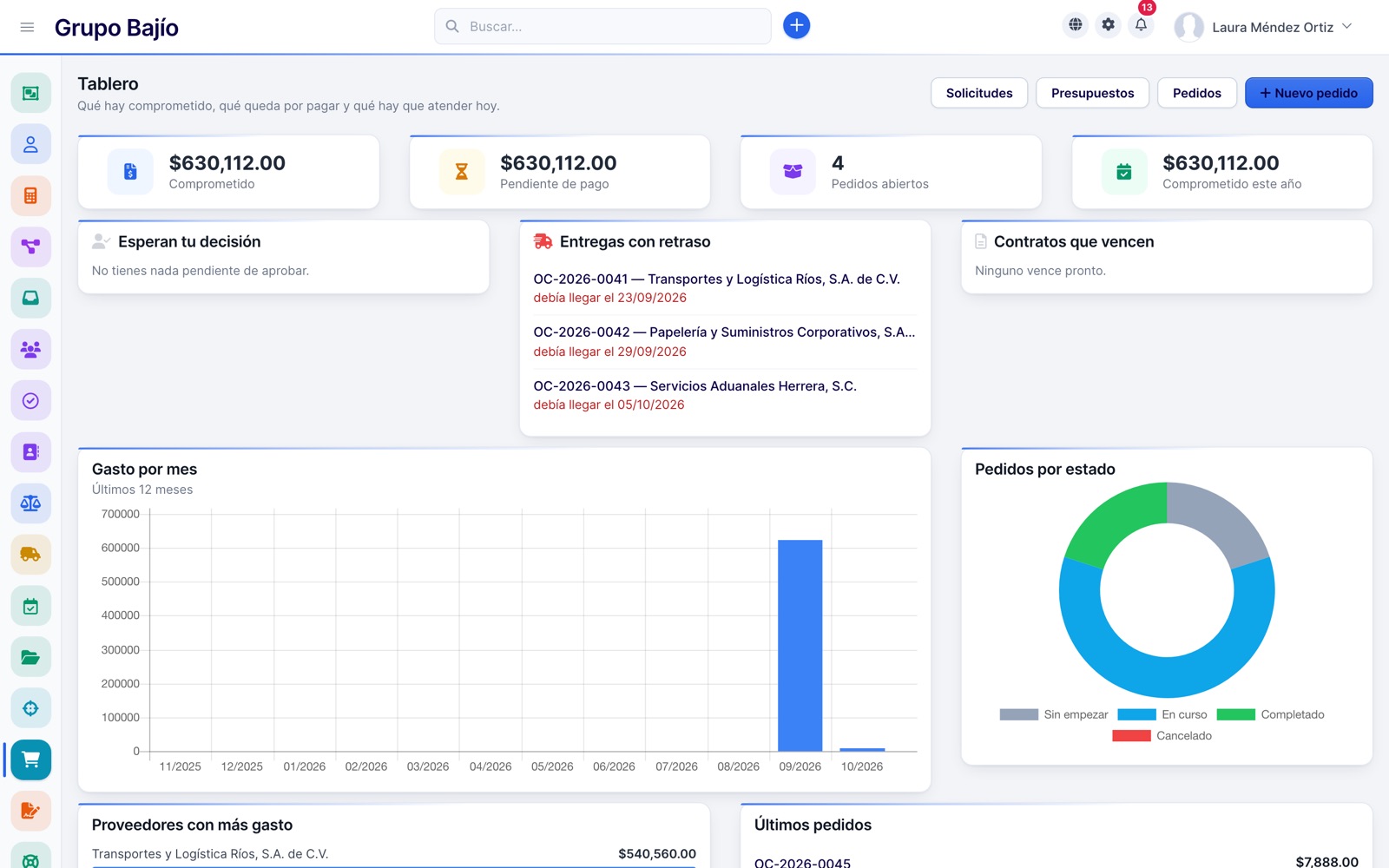The image size is (1389, 868).
Task: Go to the Pedidos section
Action: pos(1196,93)
